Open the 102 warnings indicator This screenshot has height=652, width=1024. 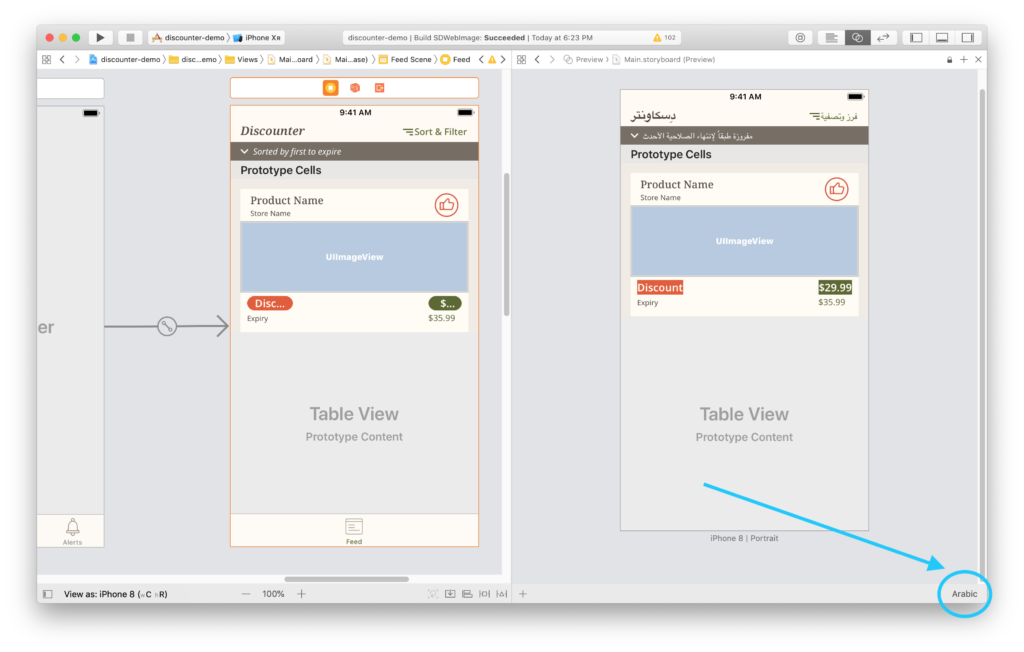664,37
